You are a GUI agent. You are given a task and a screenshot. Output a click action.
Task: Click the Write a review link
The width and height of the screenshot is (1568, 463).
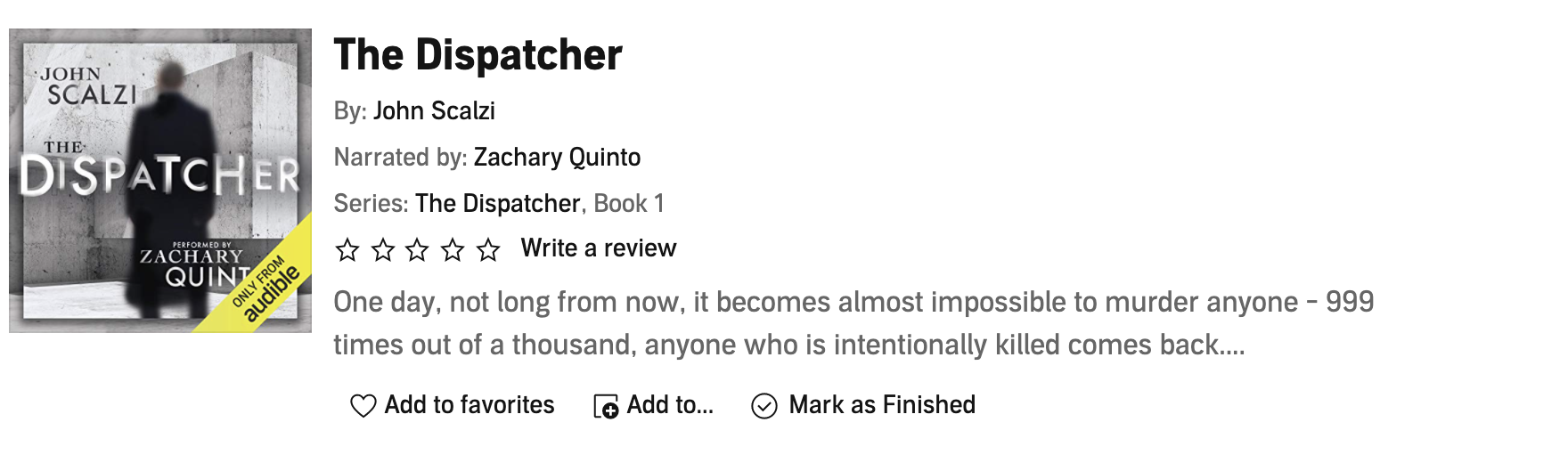tap(599, 248)
